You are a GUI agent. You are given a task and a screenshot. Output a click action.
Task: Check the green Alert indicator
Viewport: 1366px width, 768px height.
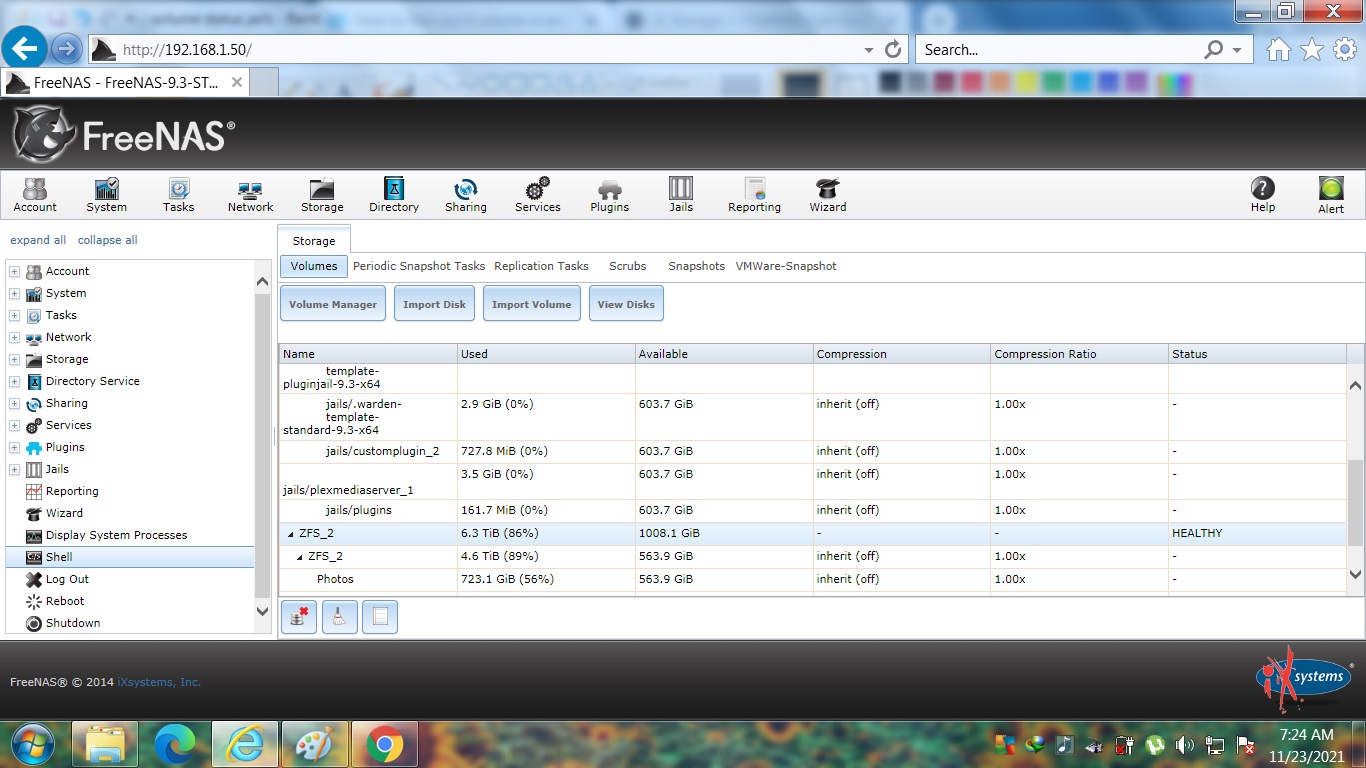coord(1331,195)
